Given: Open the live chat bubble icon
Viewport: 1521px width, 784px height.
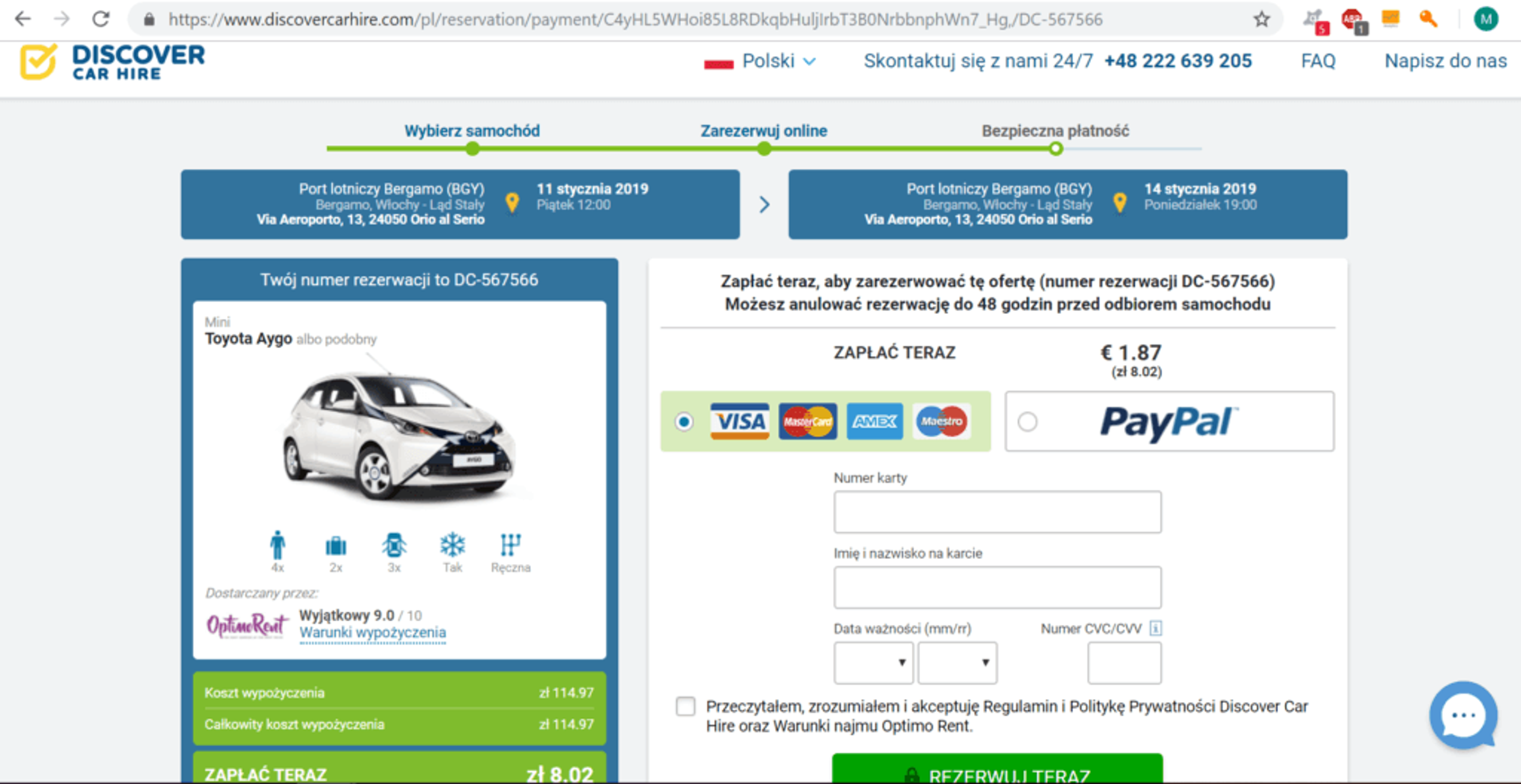Looking at the screenshot, I should [1462, 715].
